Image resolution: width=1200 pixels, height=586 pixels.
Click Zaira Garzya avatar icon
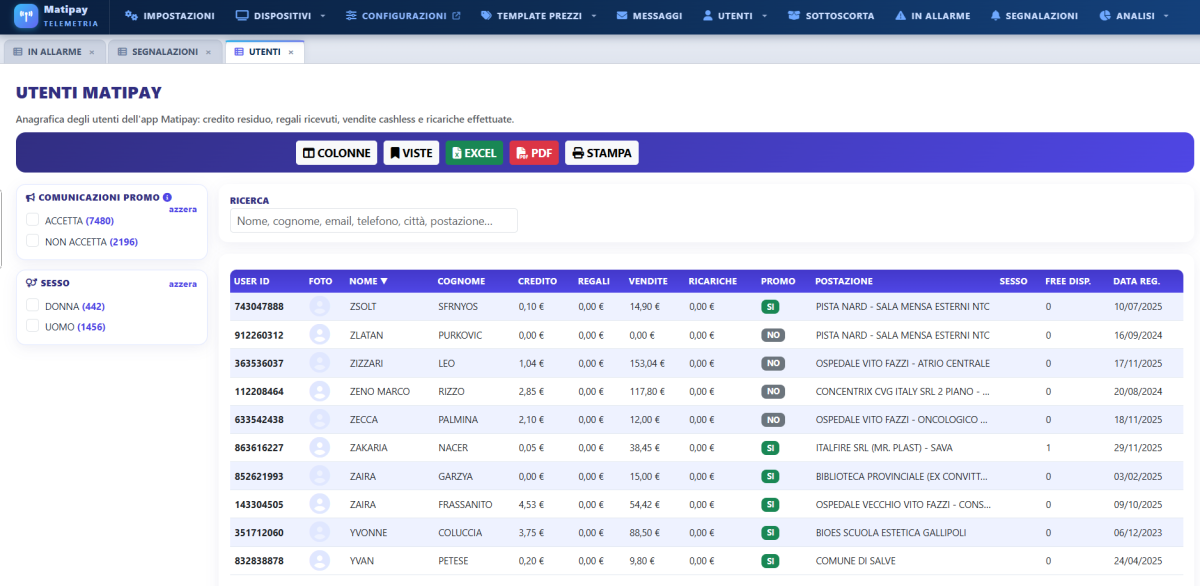[x=319, y=476]
